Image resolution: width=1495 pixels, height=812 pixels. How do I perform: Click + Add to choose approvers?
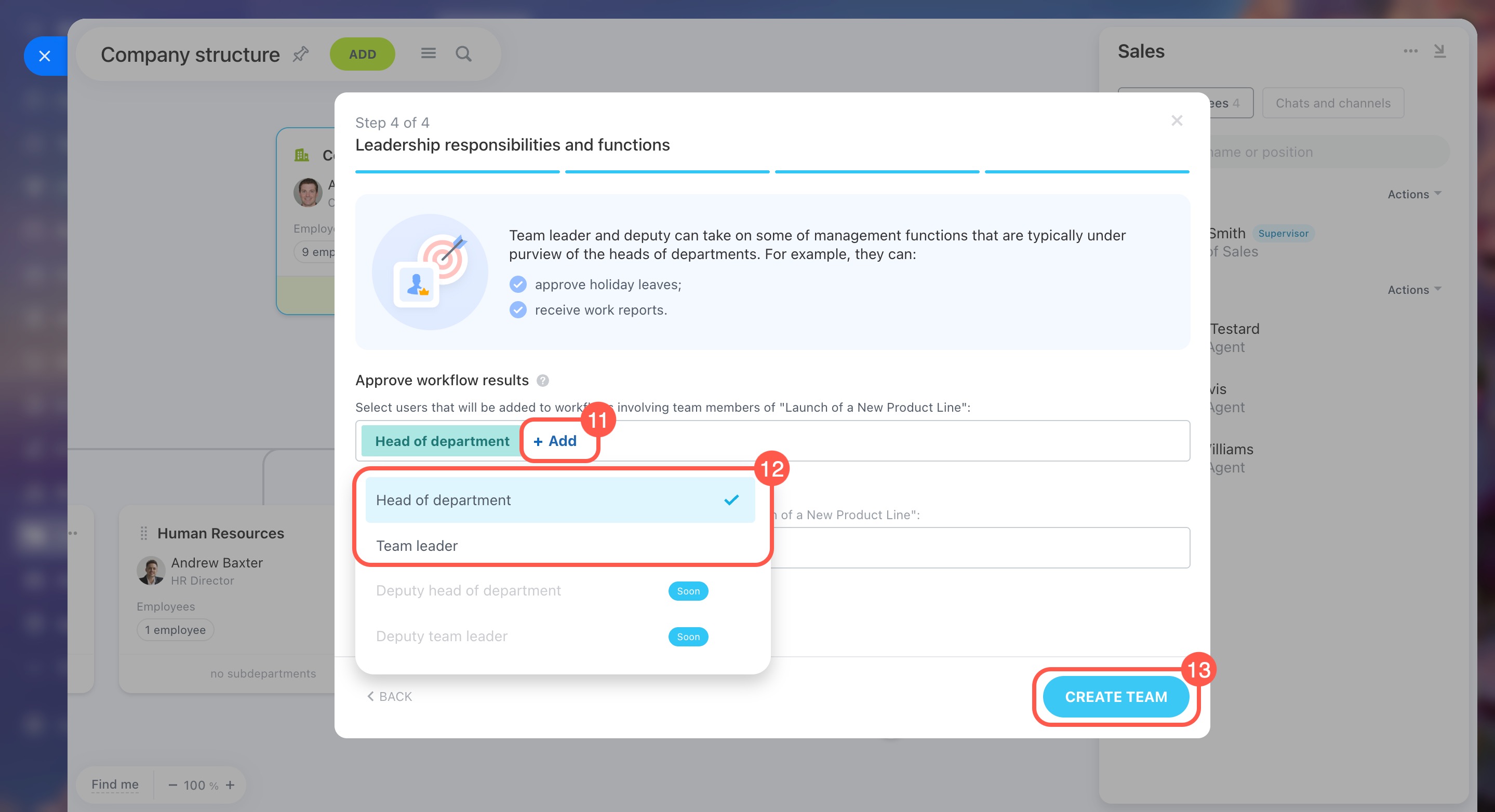[555, 441]
